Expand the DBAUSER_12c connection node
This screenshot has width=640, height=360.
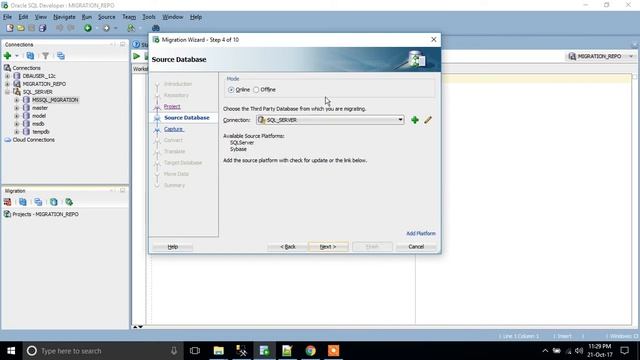(7, 76)
